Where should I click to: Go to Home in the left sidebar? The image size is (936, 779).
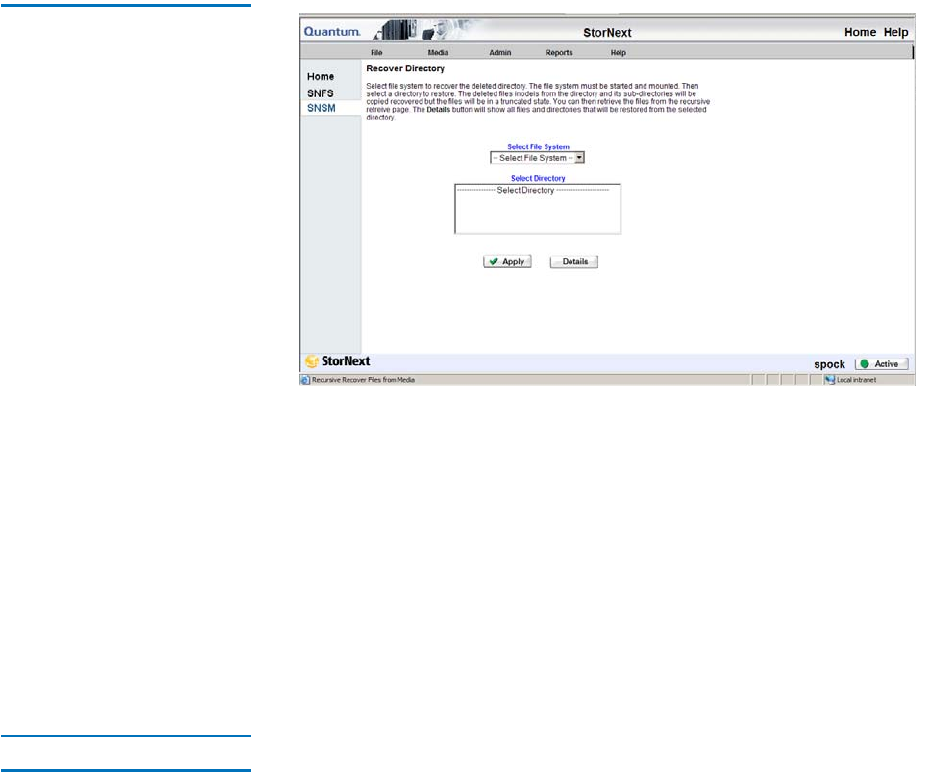321,76
